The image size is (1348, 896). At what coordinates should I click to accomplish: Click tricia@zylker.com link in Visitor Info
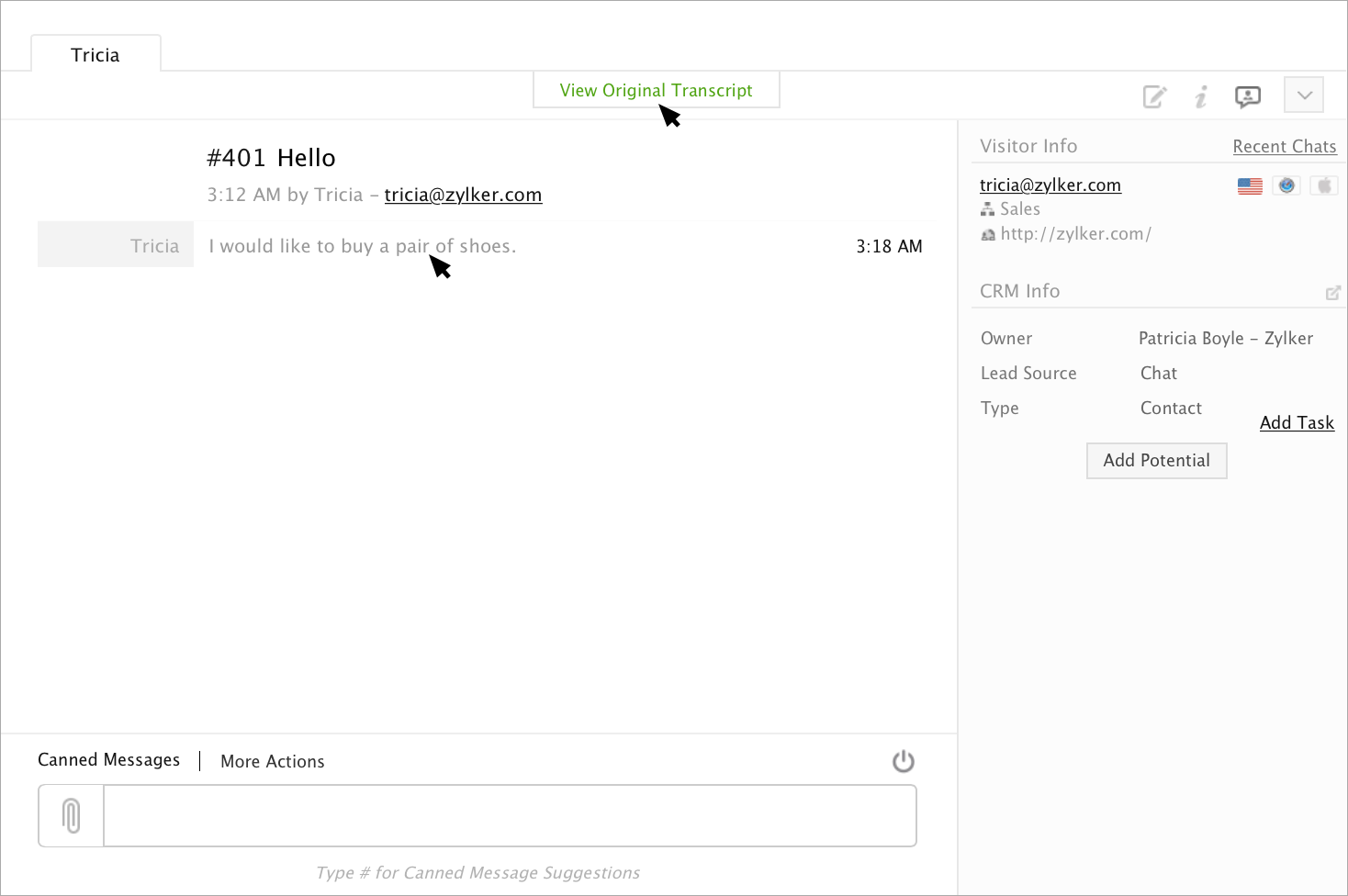click(x=1050, y=185)
